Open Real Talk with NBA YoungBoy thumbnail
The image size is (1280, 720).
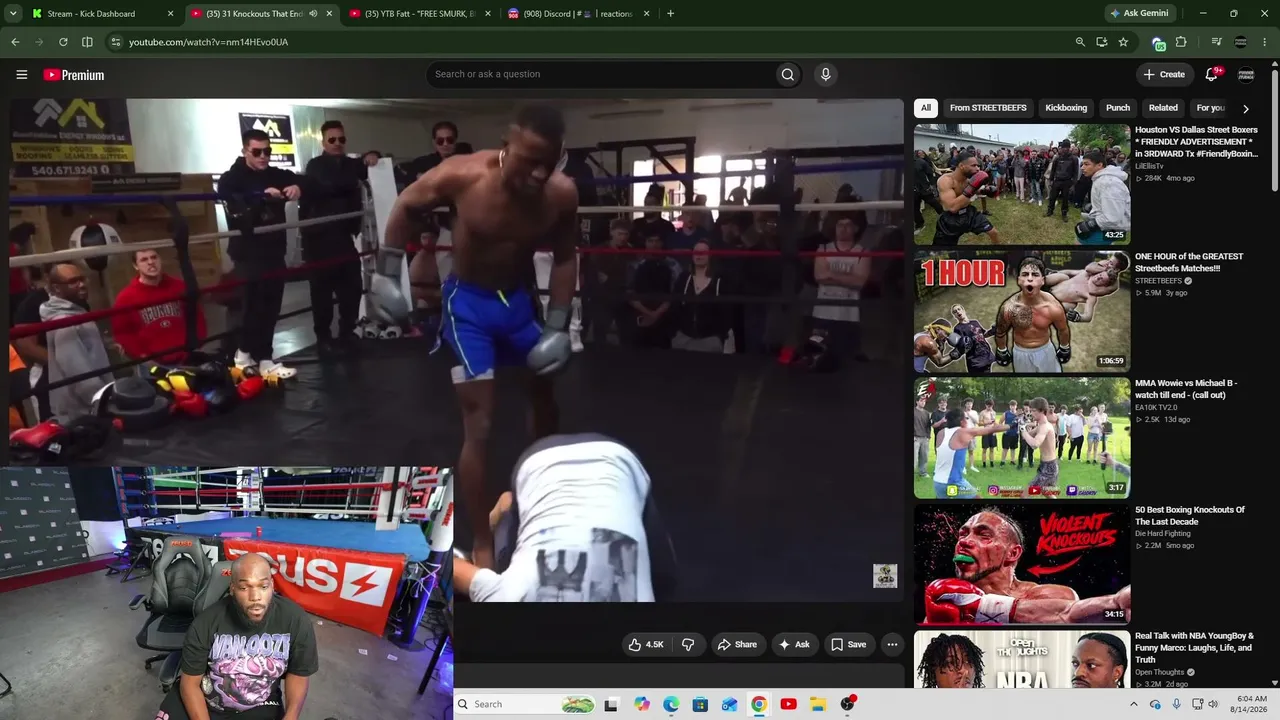pyautogui.click(x=1022, y=659)
